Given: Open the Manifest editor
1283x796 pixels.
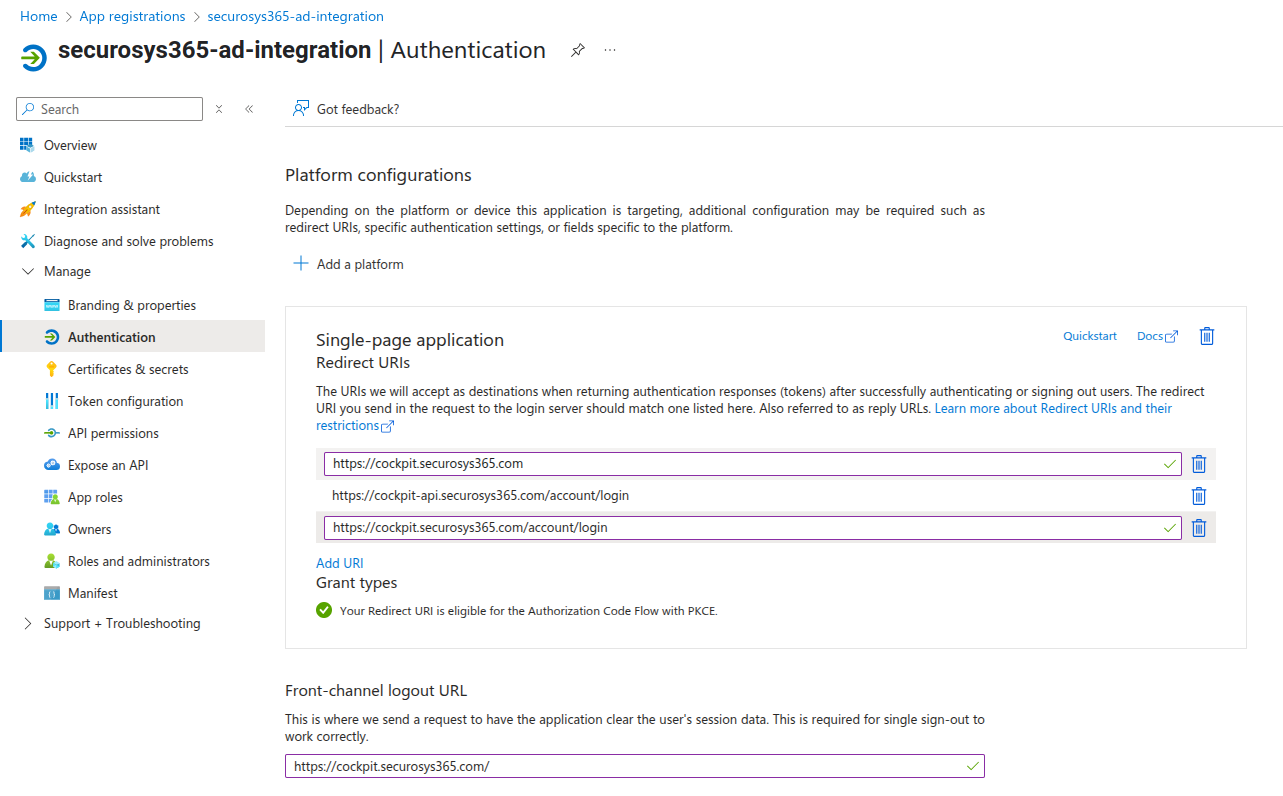Looking at the screenshot, I should (x=93, y=593).
